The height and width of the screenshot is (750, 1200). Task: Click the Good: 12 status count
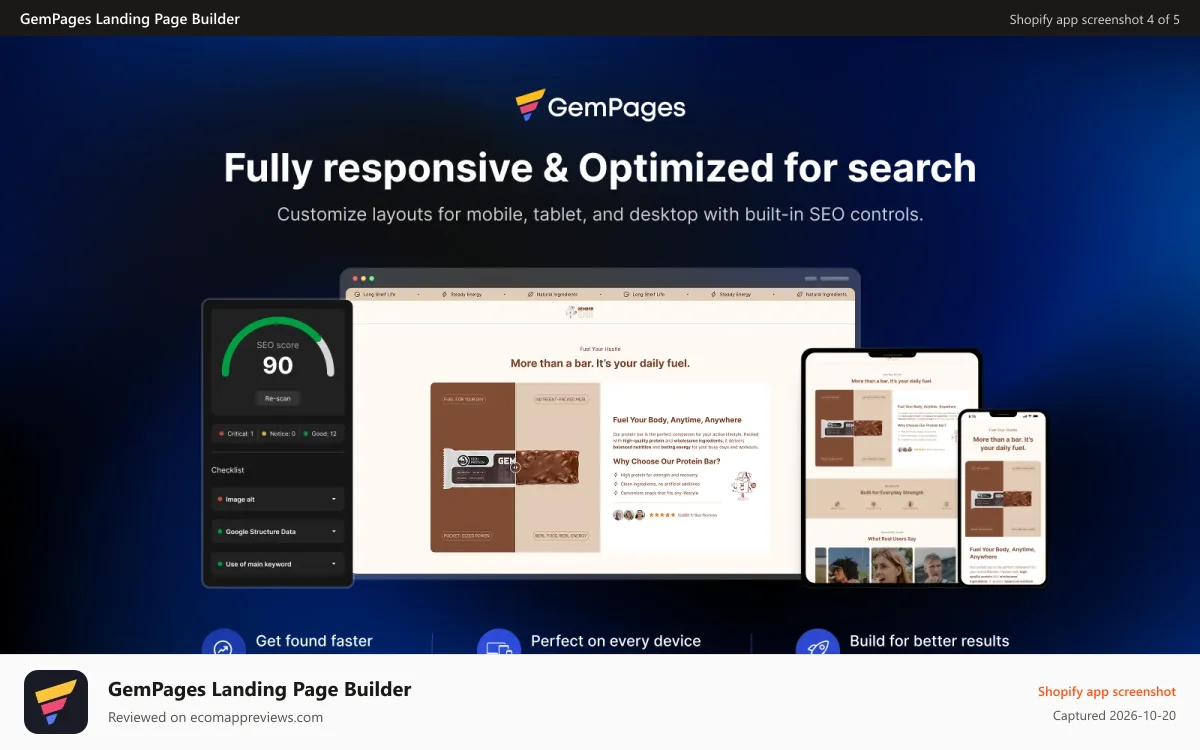pyautogui.click(x=320, y=434)
